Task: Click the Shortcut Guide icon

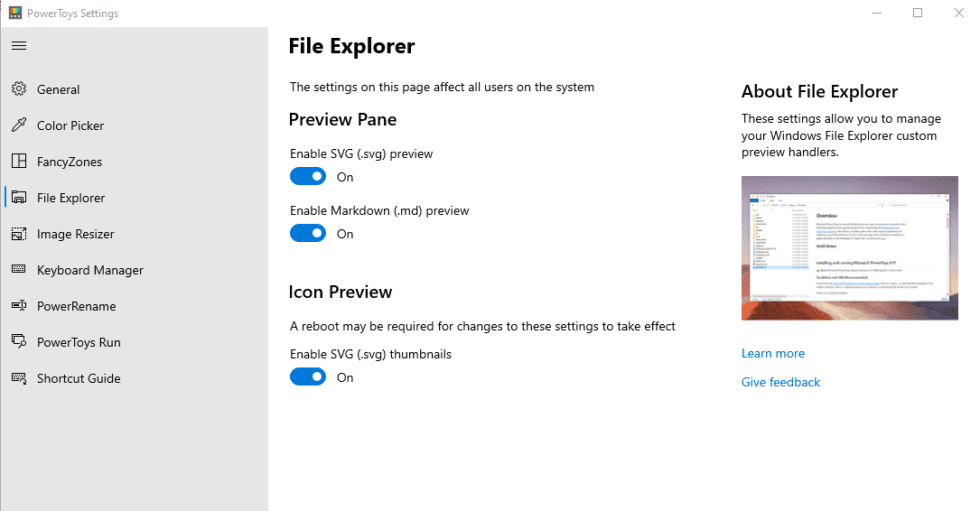Action: pos(19,378)
